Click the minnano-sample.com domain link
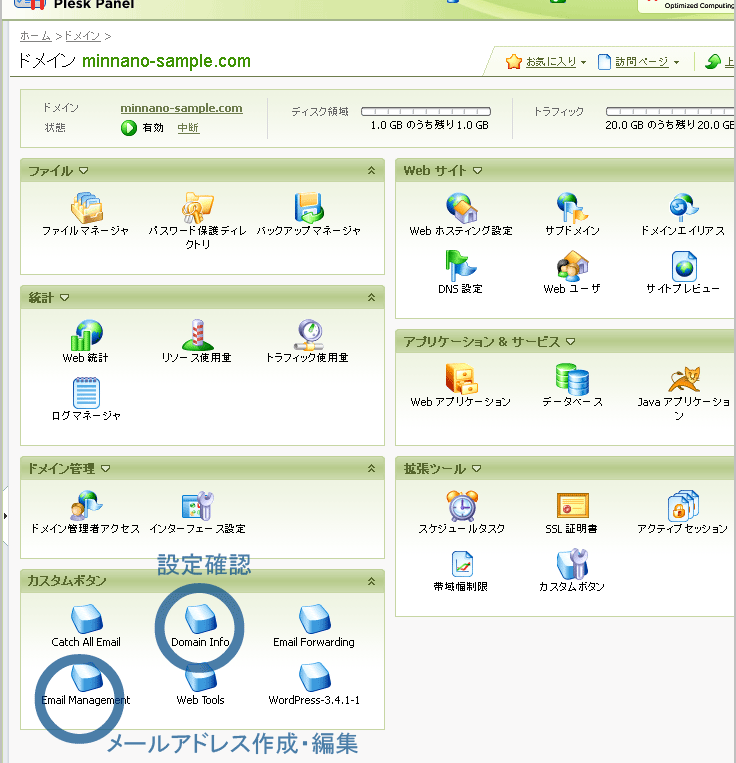The width and height of the screenshot is (736, 763). click(x=181, y=108)
